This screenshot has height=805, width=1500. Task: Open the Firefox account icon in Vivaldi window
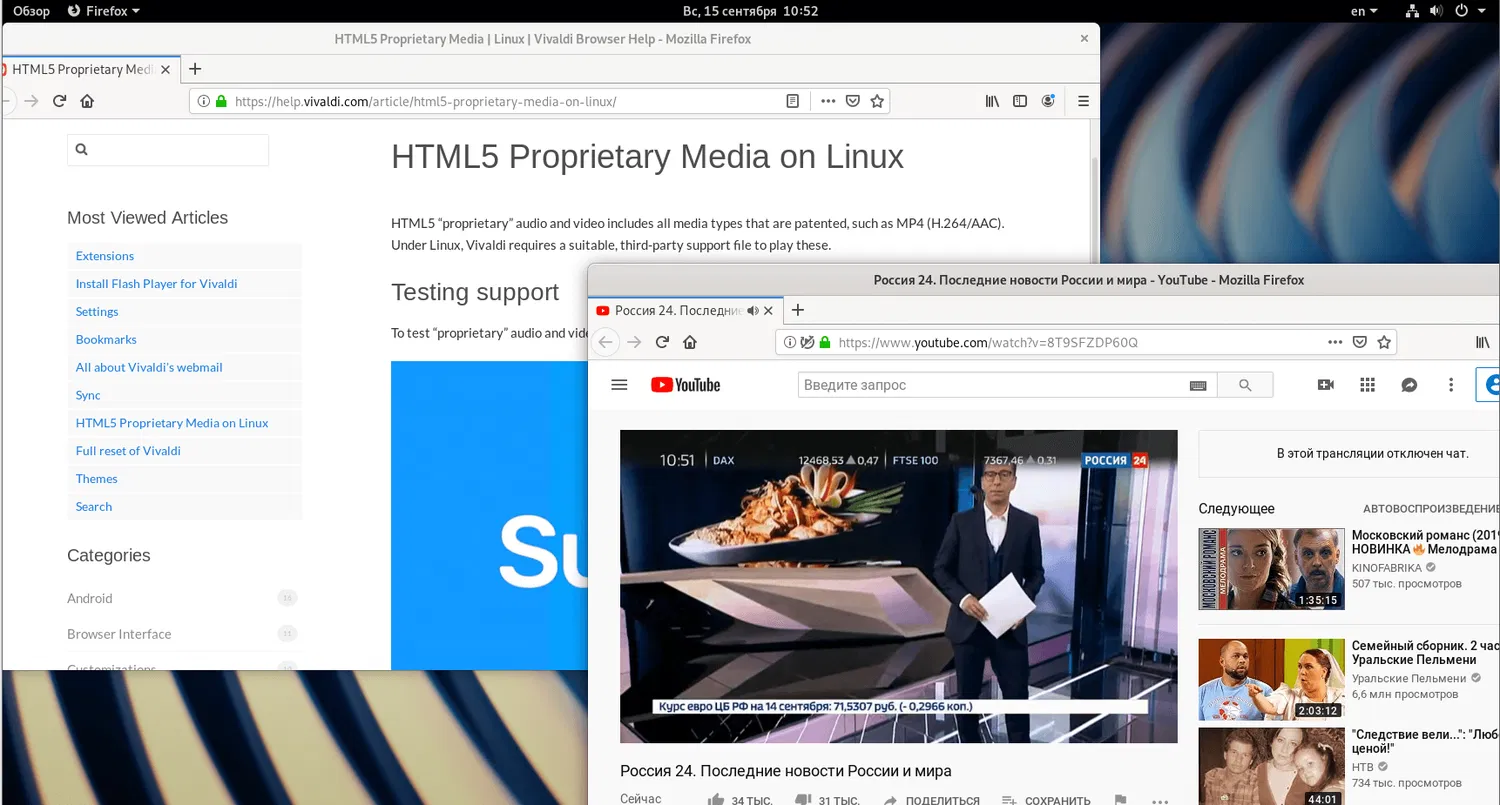tap(1048, 101)
